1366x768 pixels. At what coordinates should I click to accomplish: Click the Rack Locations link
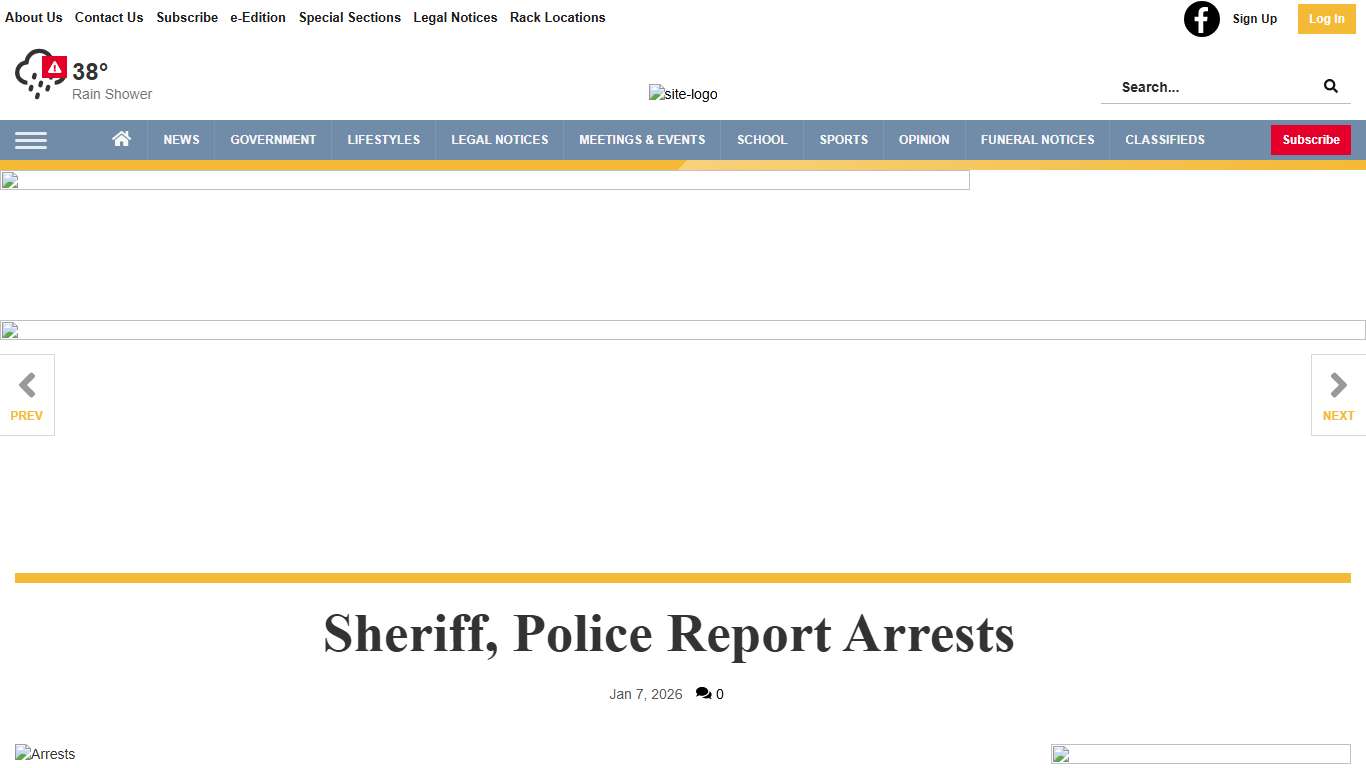557,17
